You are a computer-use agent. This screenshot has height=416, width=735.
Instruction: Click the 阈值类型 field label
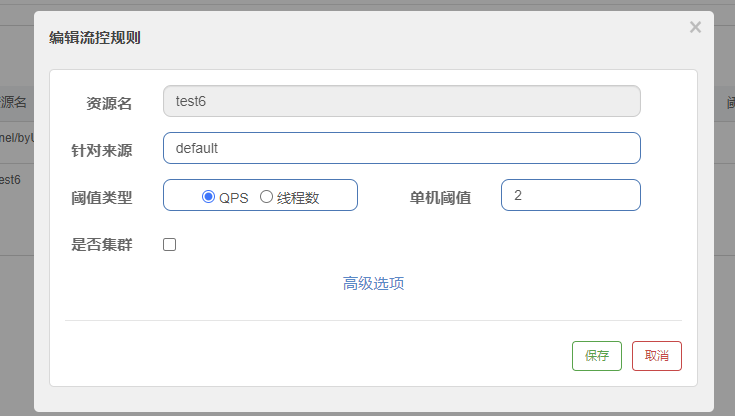pyautogui.click(x=102, y=197)
